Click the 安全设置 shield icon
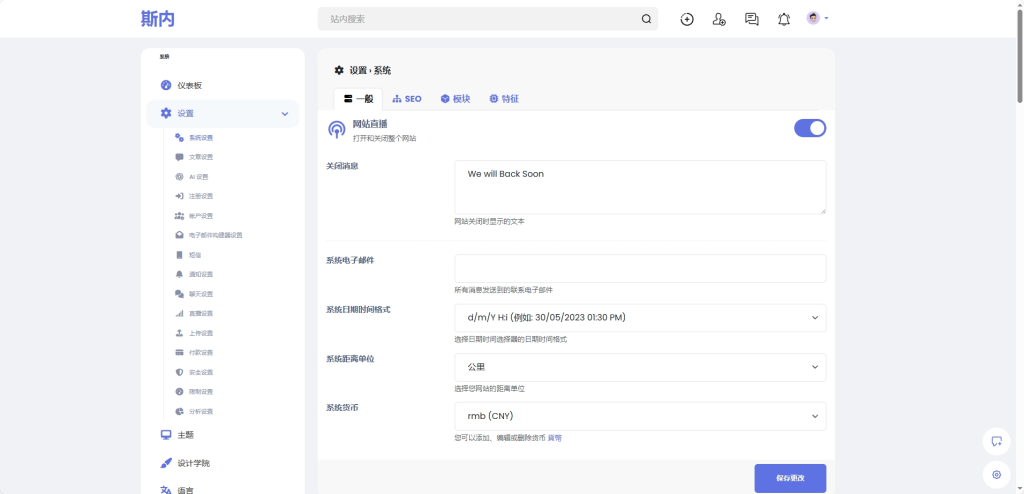This screenshot has height=494, width=1024. (x=180, y=372)
